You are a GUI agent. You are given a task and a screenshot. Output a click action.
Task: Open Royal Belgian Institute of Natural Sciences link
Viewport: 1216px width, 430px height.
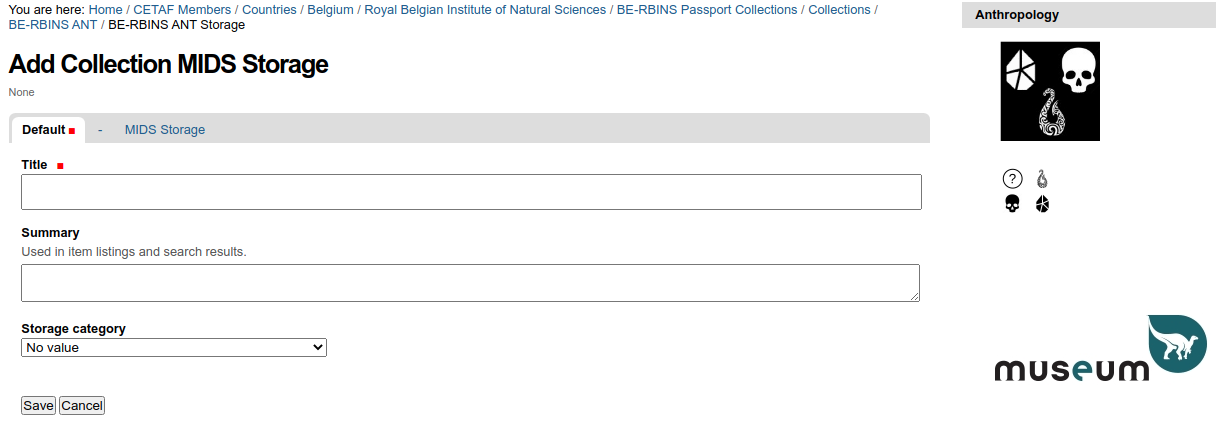(485, 9)
